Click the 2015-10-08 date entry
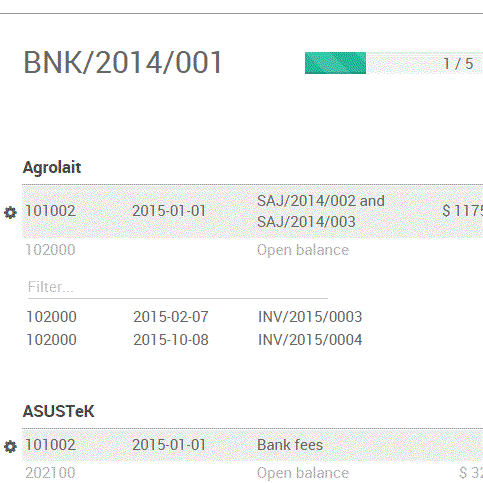Image resolution: width=483 pixels, height=483 pixels. click(171, 340)
